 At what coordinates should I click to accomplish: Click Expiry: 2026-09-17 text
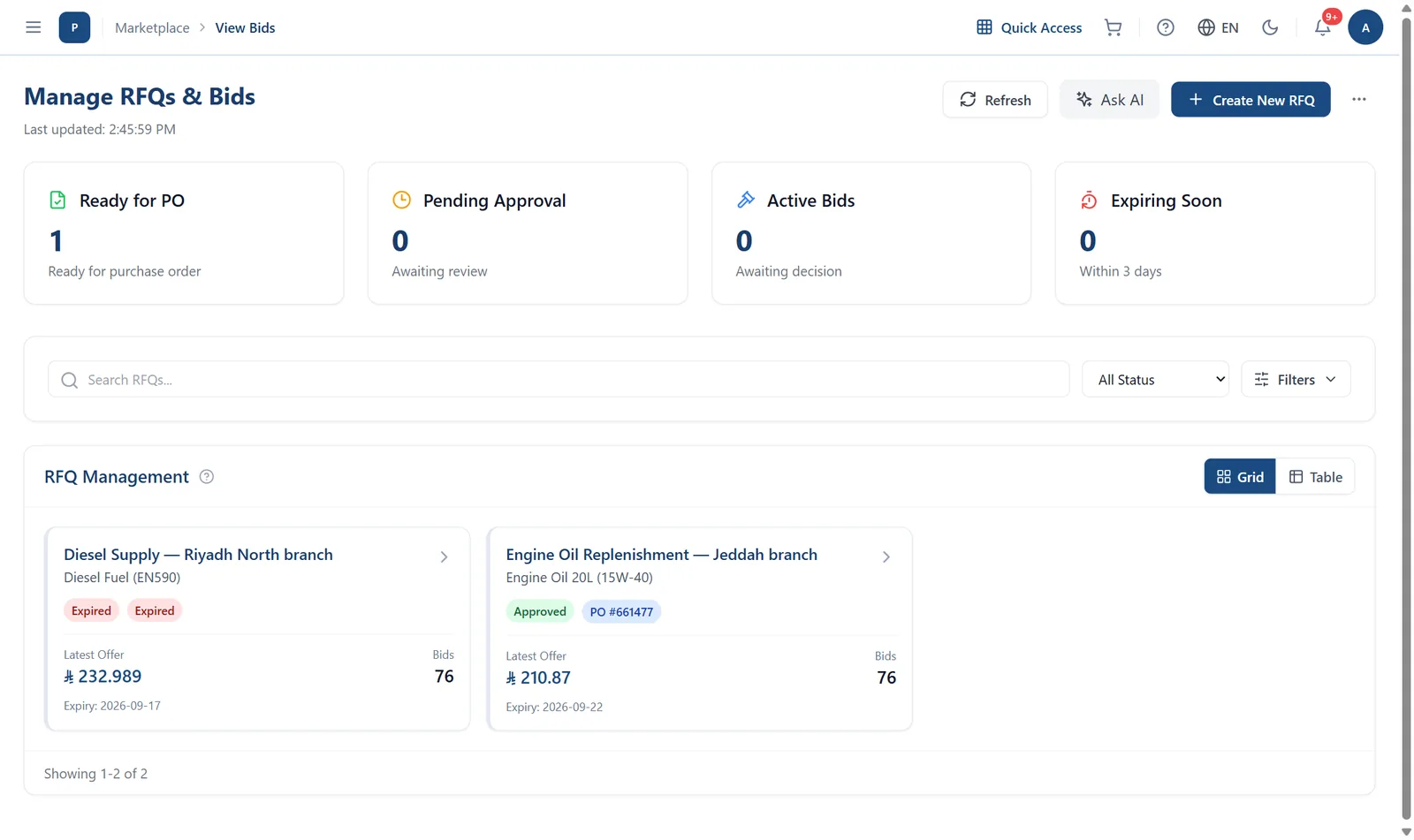pyautogui.click(x=112, y=706)
